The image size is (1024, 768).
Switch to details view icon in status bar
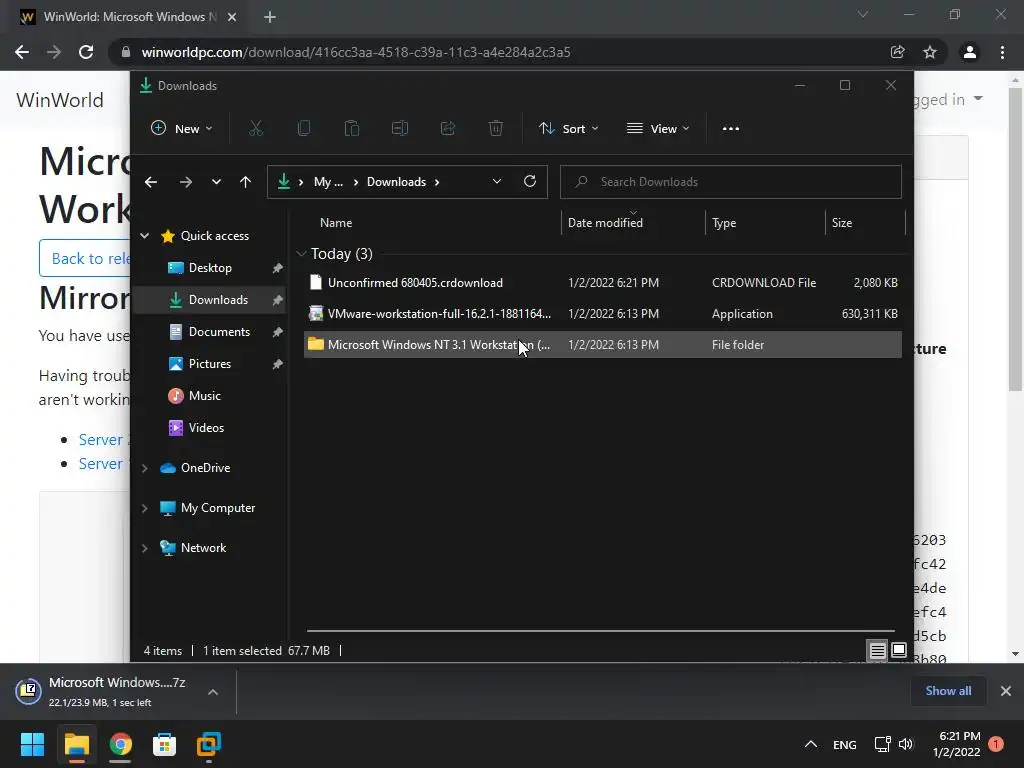point(877,650)
